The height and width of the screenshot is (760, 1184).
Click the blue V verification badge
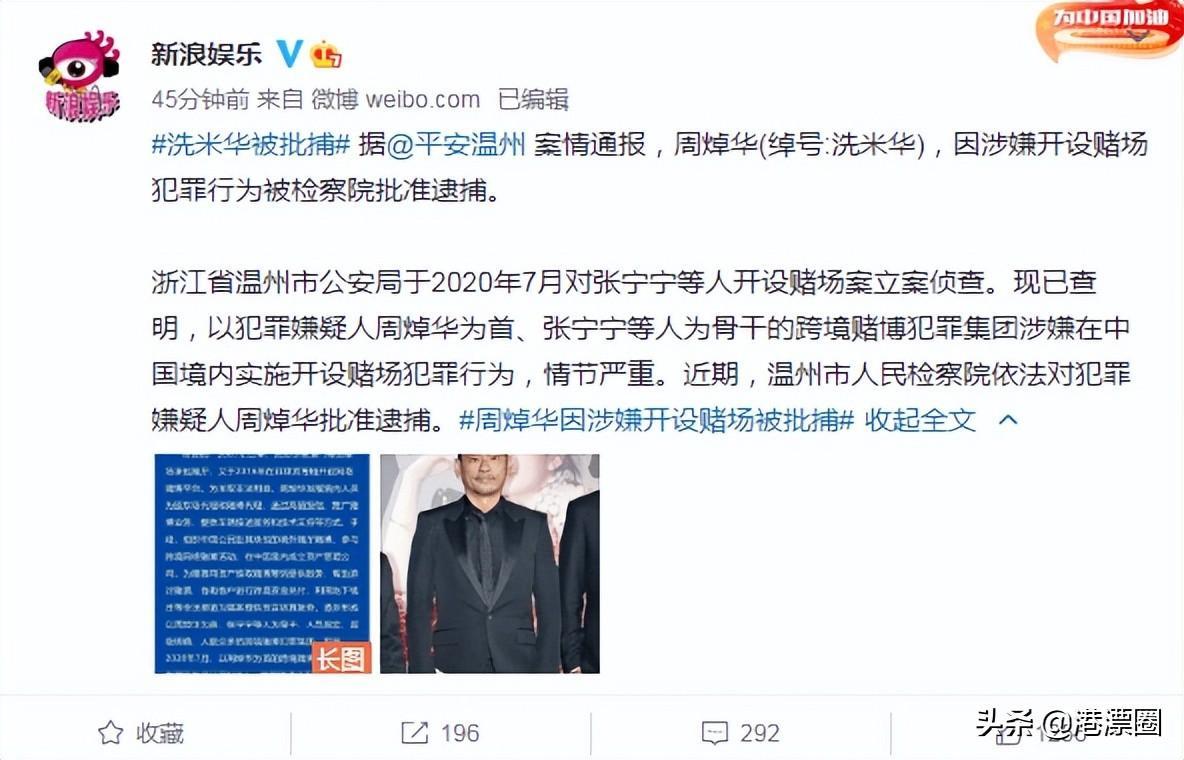[288, 54]
